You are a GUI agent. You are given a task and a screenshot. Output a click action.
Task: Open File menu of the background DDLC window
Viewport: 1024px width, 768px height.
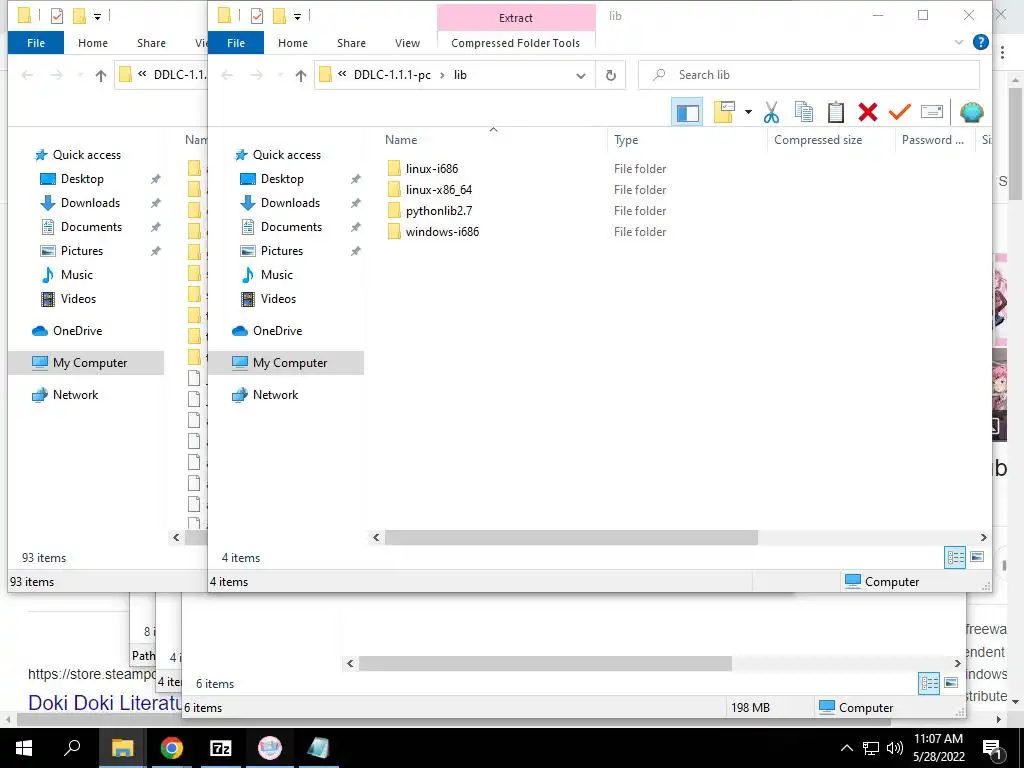click(x=36, y=43)
